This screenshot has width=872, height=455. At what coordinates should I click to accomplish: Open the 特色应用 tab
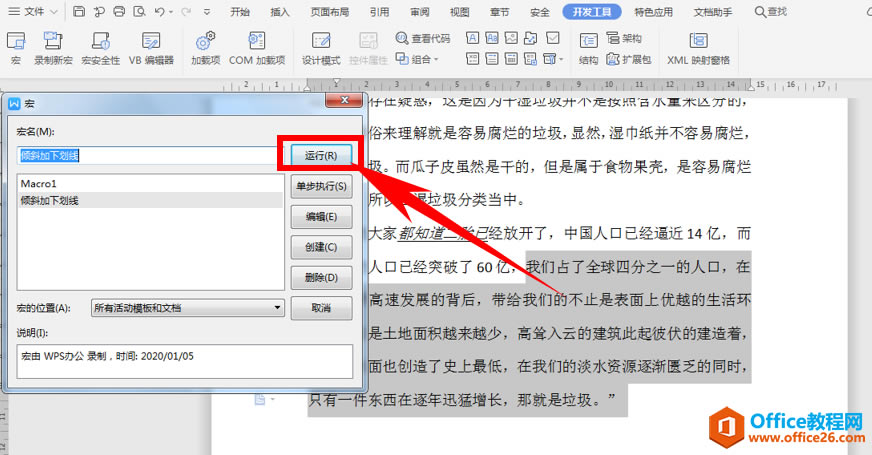coord(653,12)
